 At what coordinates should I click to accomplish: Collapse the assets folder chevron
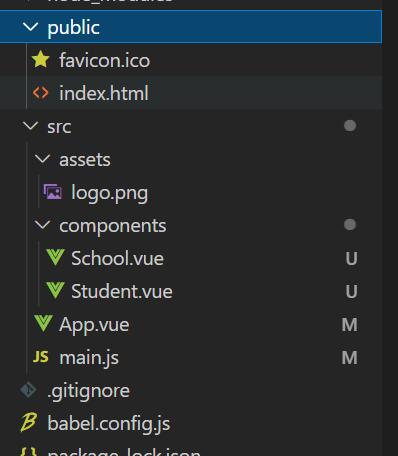click(x=43, y=159)
